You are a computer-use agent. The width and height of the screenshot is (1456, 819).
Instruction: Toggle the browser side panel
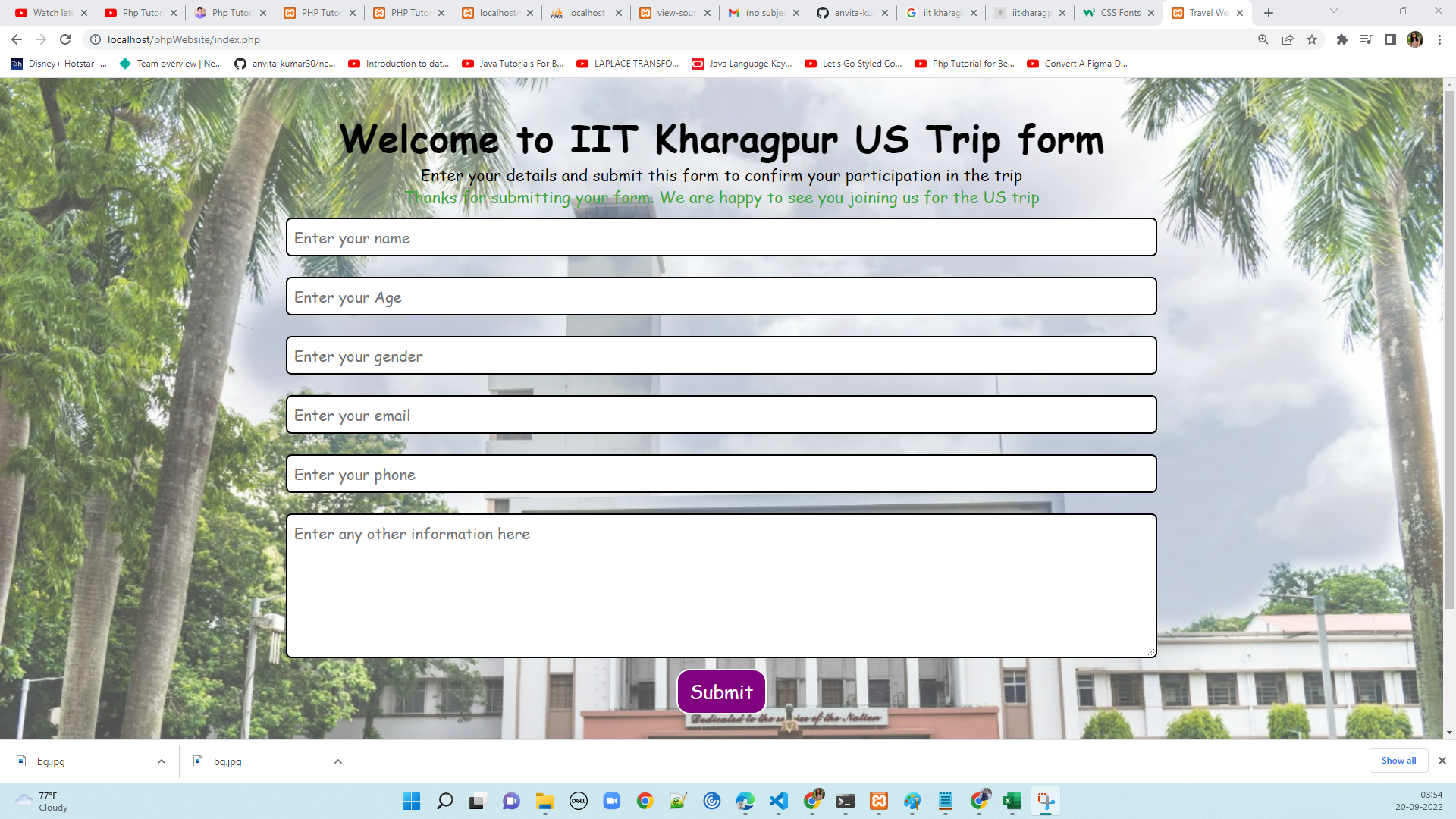(x=1390, y=39)
